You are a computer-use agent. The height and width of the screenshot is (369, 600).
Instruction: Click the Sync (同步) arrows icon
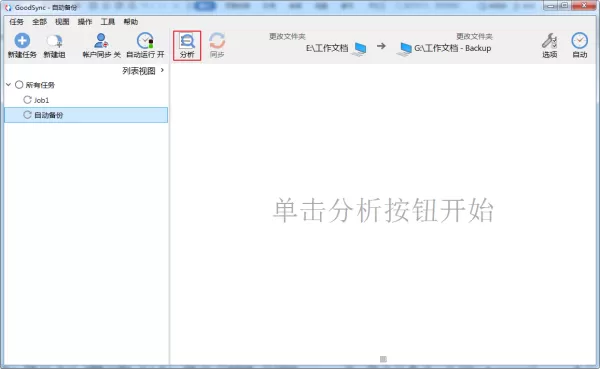pyautogui.click(x=217, y=41)
